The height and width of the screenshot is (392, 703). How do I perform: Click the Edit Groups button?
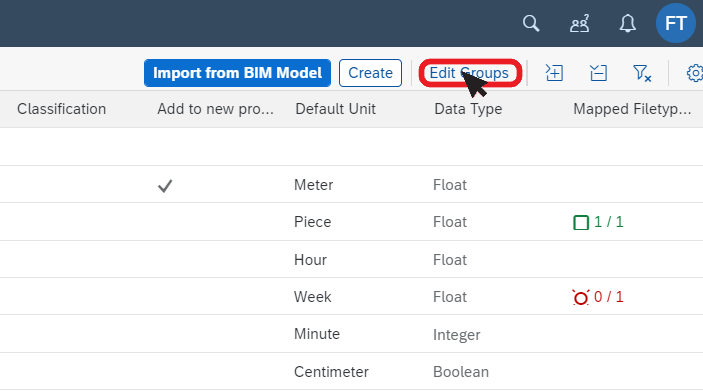pos(469,73)
